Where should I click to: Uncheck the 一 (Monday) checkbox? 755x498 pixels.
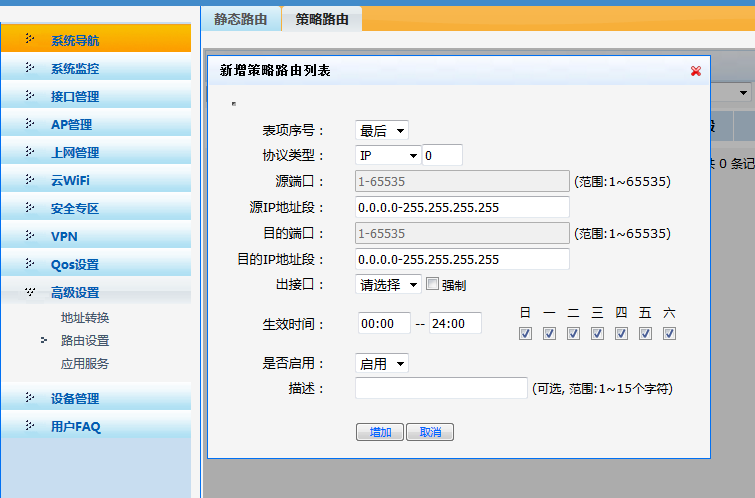click(549, 333)
